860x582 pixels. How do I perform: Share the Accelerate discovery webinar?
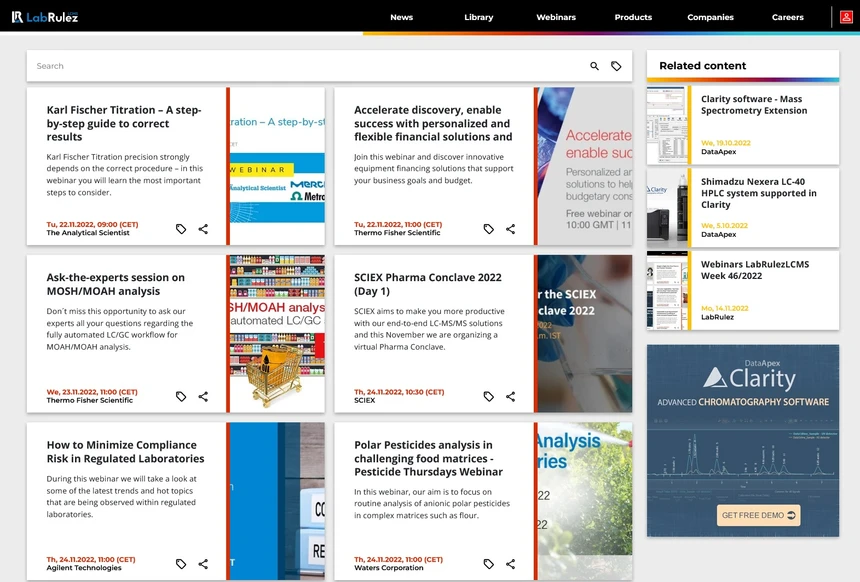[x=511, y=229]
